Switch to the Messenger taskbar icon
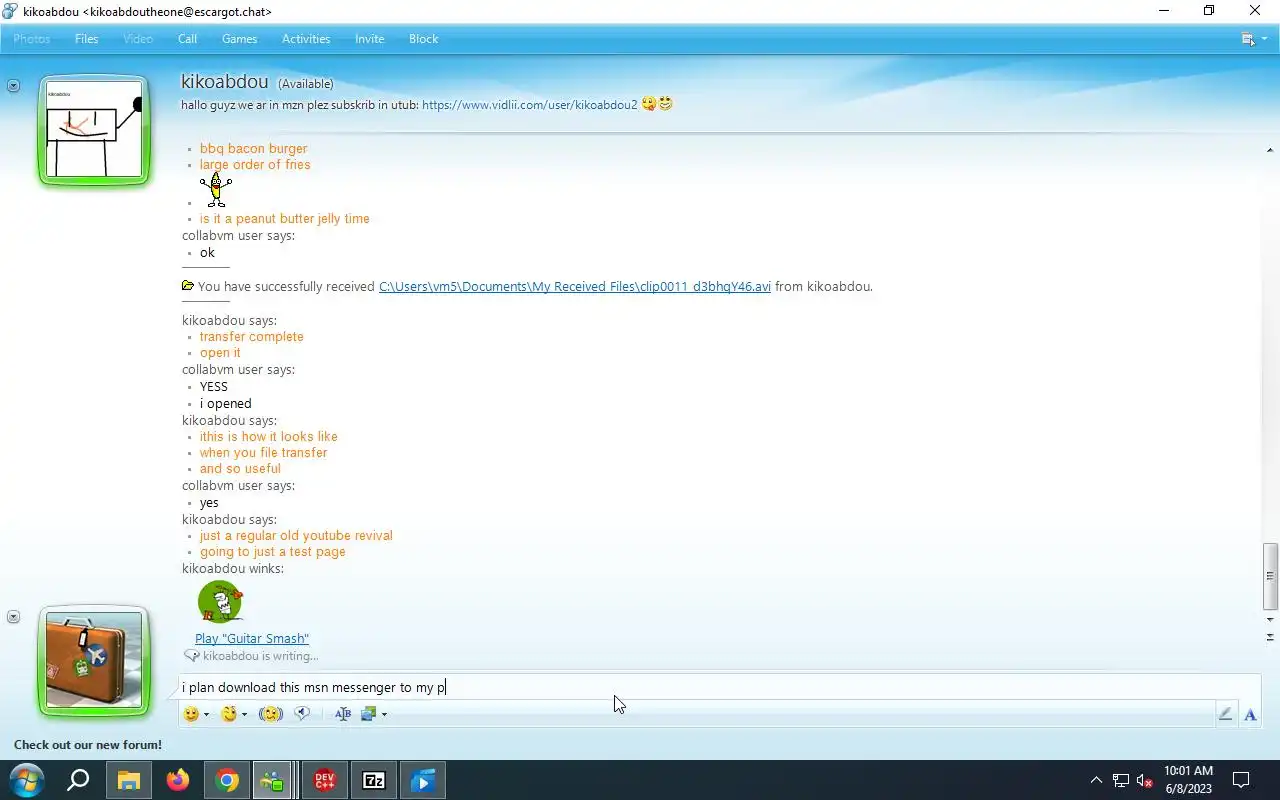This screenshot has height=800, width=1280. [272, 780]
